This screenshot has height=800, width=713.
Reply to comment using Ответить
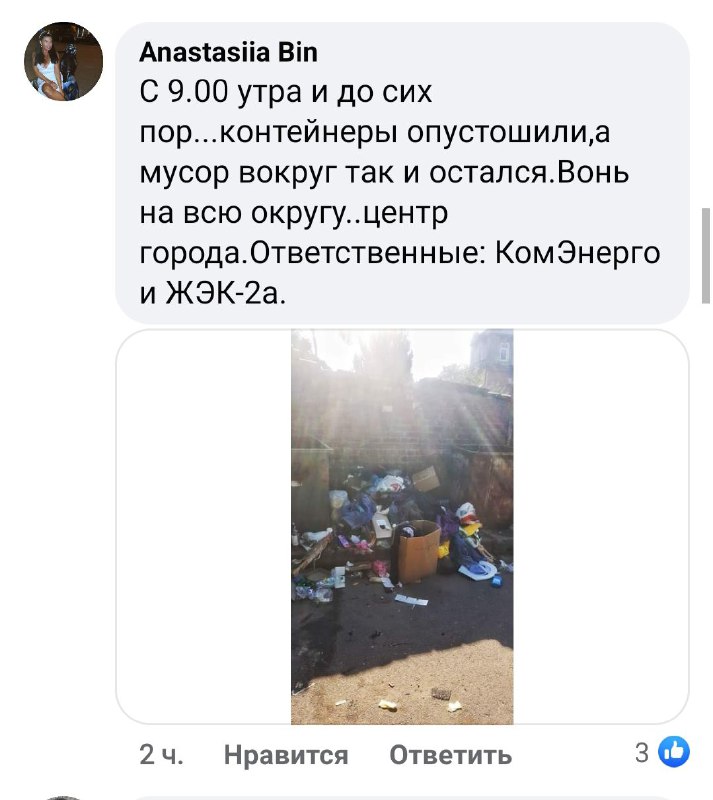point(450,754)
